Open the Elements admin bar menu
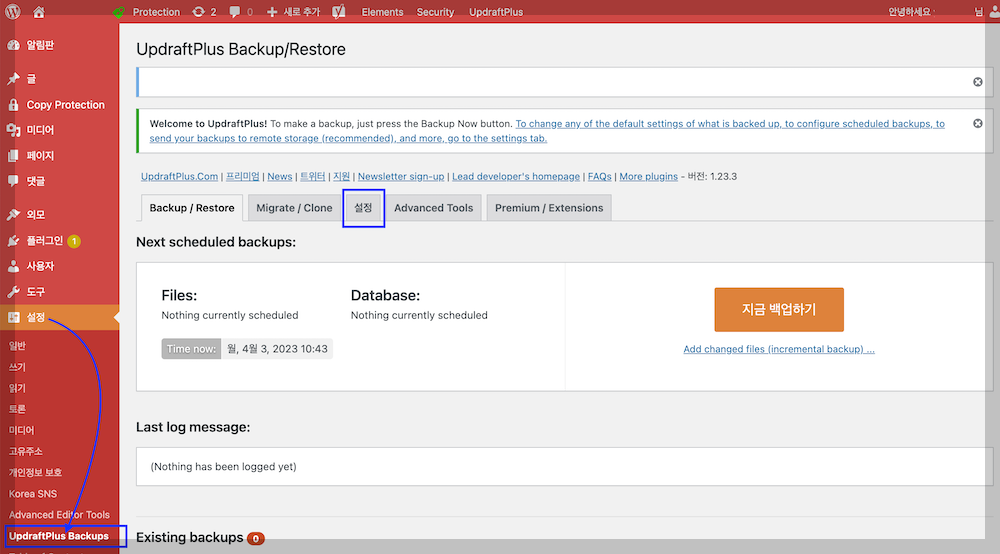Viewport: 1000px width, 554px height. tap(382, 11)
